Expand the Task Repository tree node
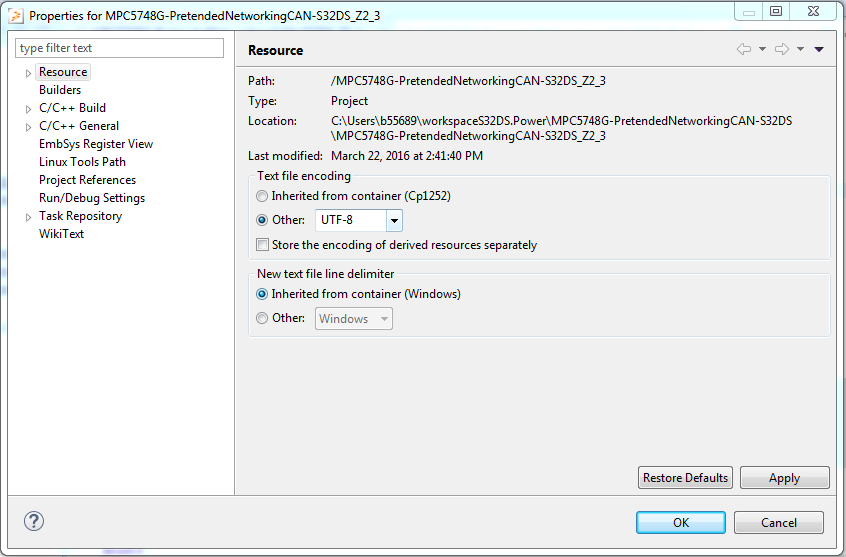 point(28,217)
